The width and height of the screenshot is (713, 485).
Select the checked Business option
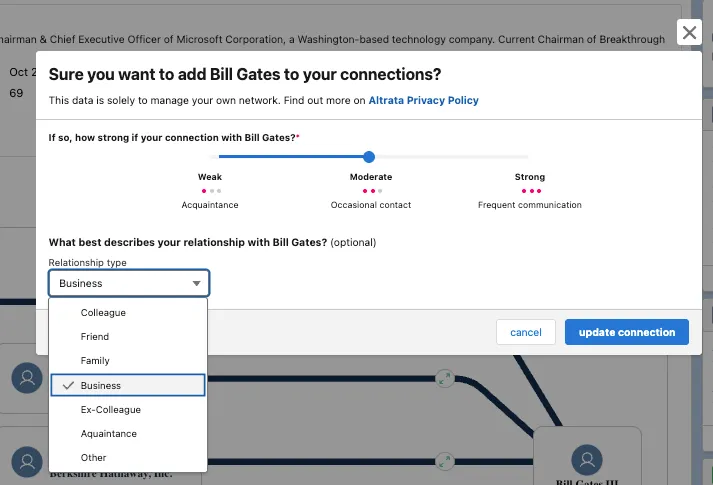[x=128, y=385]
